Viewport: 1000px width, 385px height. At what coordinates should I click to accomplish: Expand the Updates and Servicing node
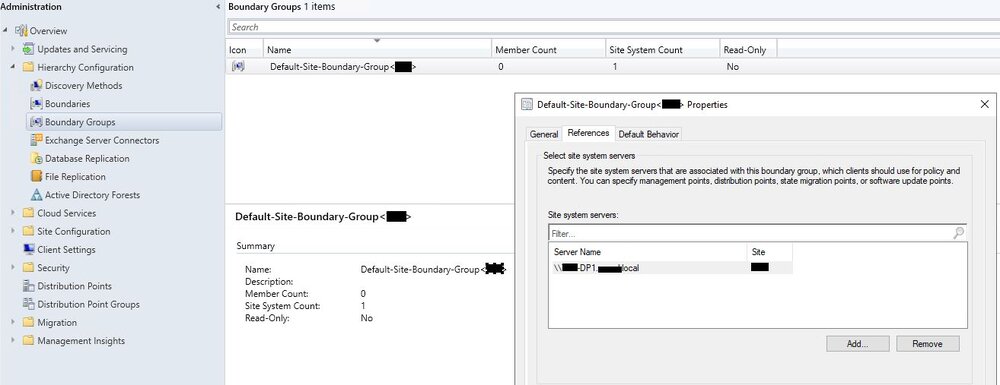[13, 48]
